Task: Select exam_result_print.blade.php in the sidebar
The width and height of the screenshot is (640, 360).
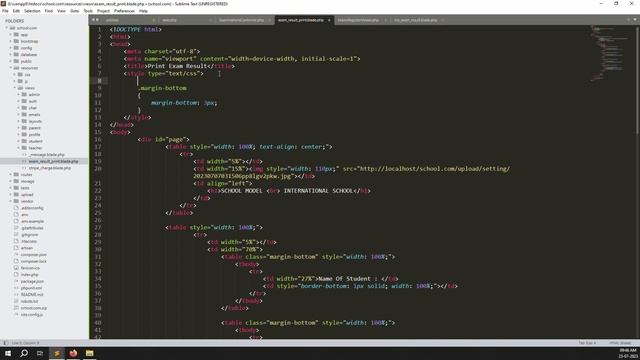Action: 53,161
